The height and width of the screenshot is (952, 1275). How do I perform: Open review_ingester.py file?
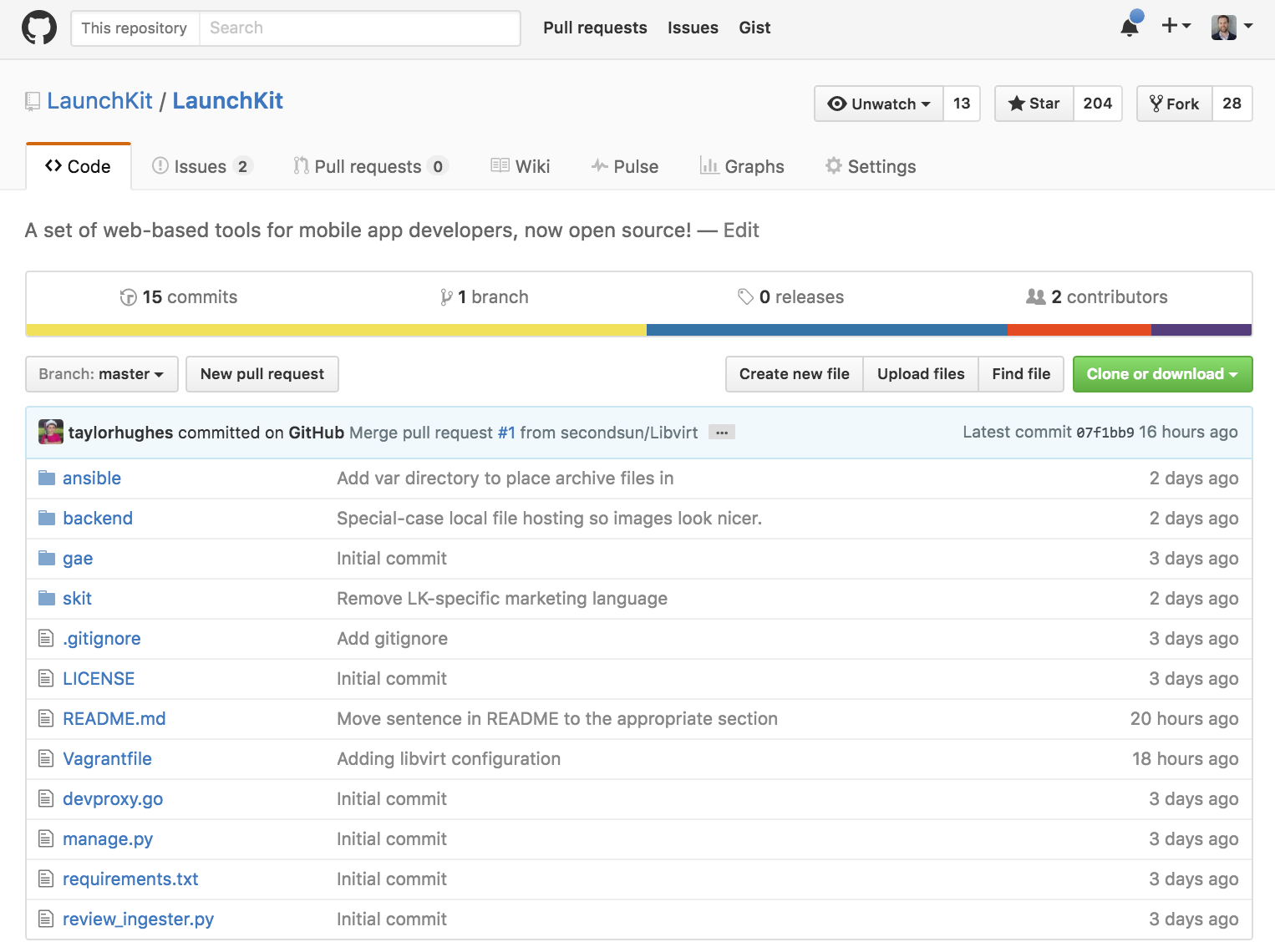coord(138,919)
